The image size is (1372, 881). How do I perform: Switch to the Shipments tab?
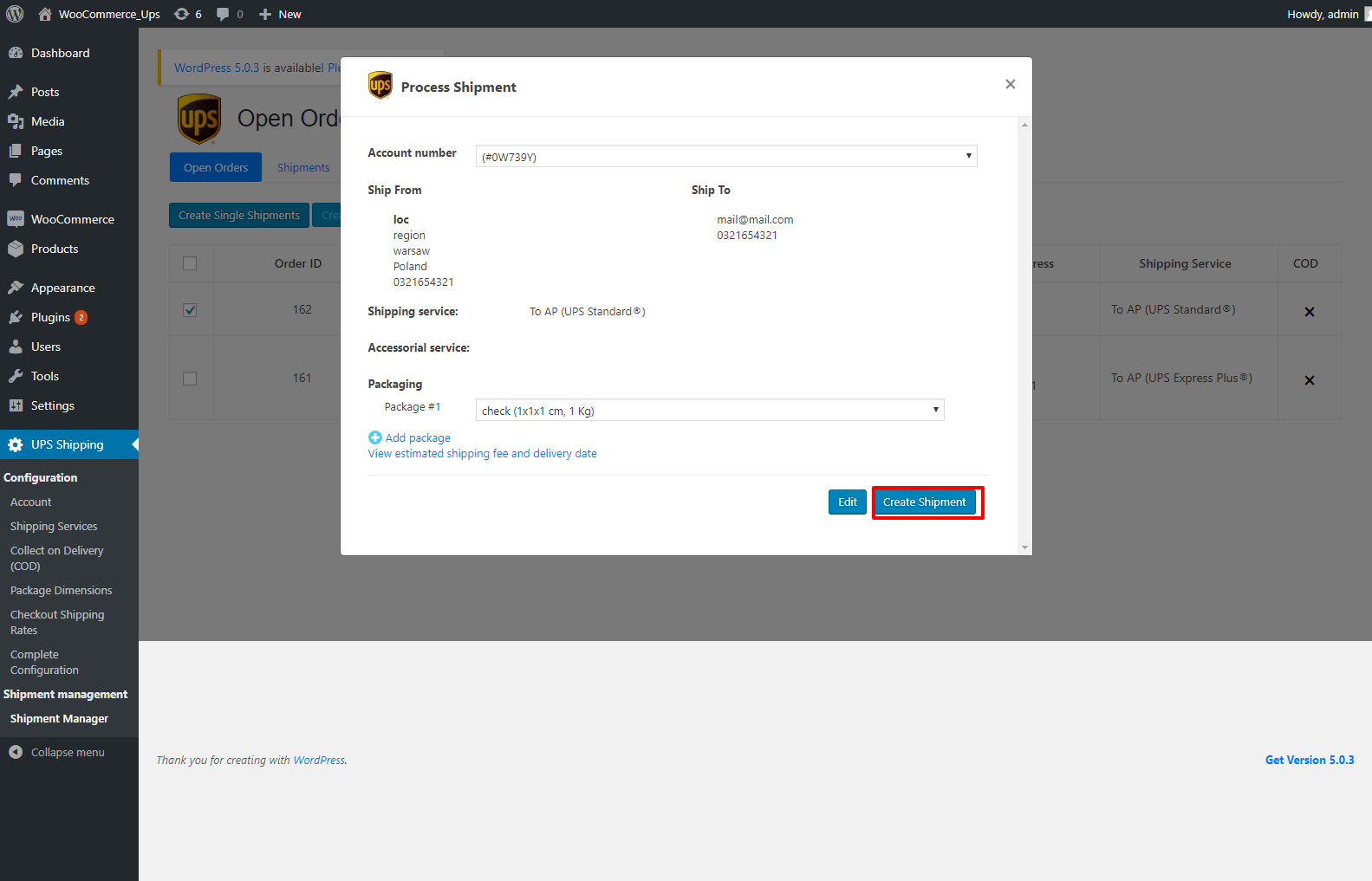click(x=303, y=167)
